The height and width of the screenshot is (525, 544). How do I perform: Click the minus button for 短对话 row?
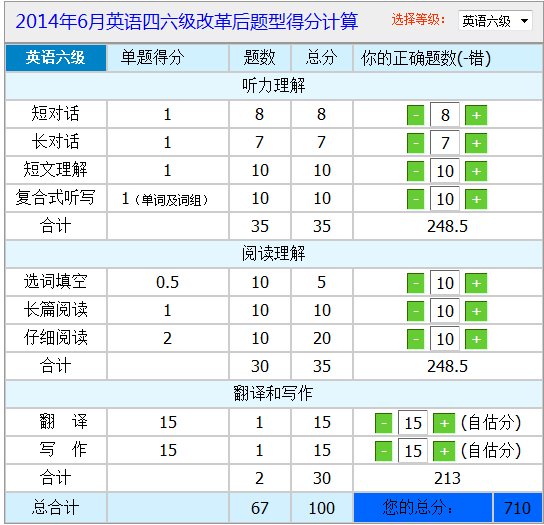click(x=415, y=115)
